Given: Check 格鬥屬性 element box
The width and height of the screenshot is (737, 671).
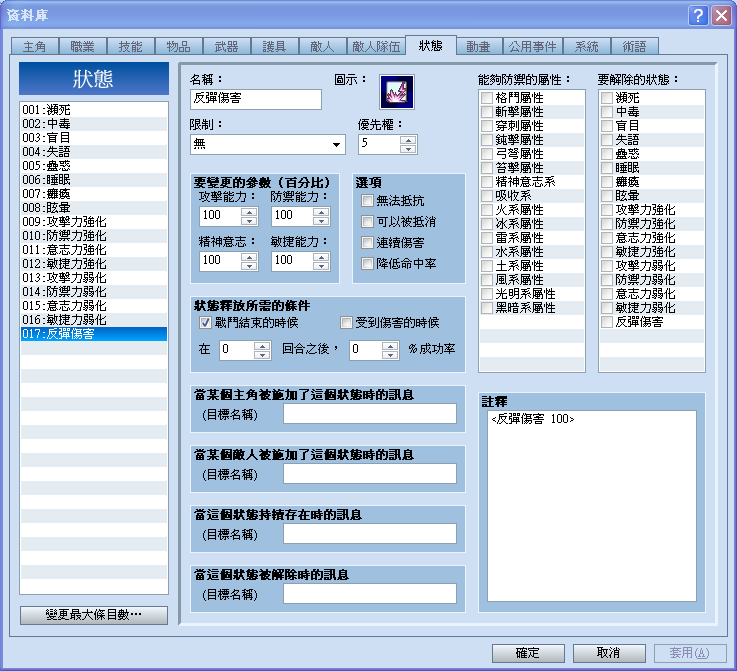Looking at the screenshot, I should [487, 98].
